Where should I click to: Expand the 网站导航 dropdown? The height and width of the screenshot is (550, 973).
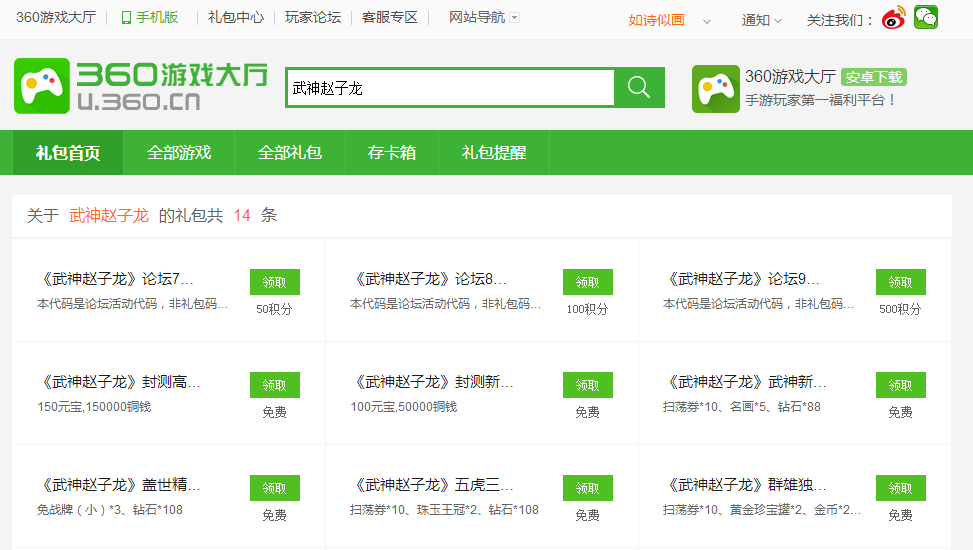514,17
